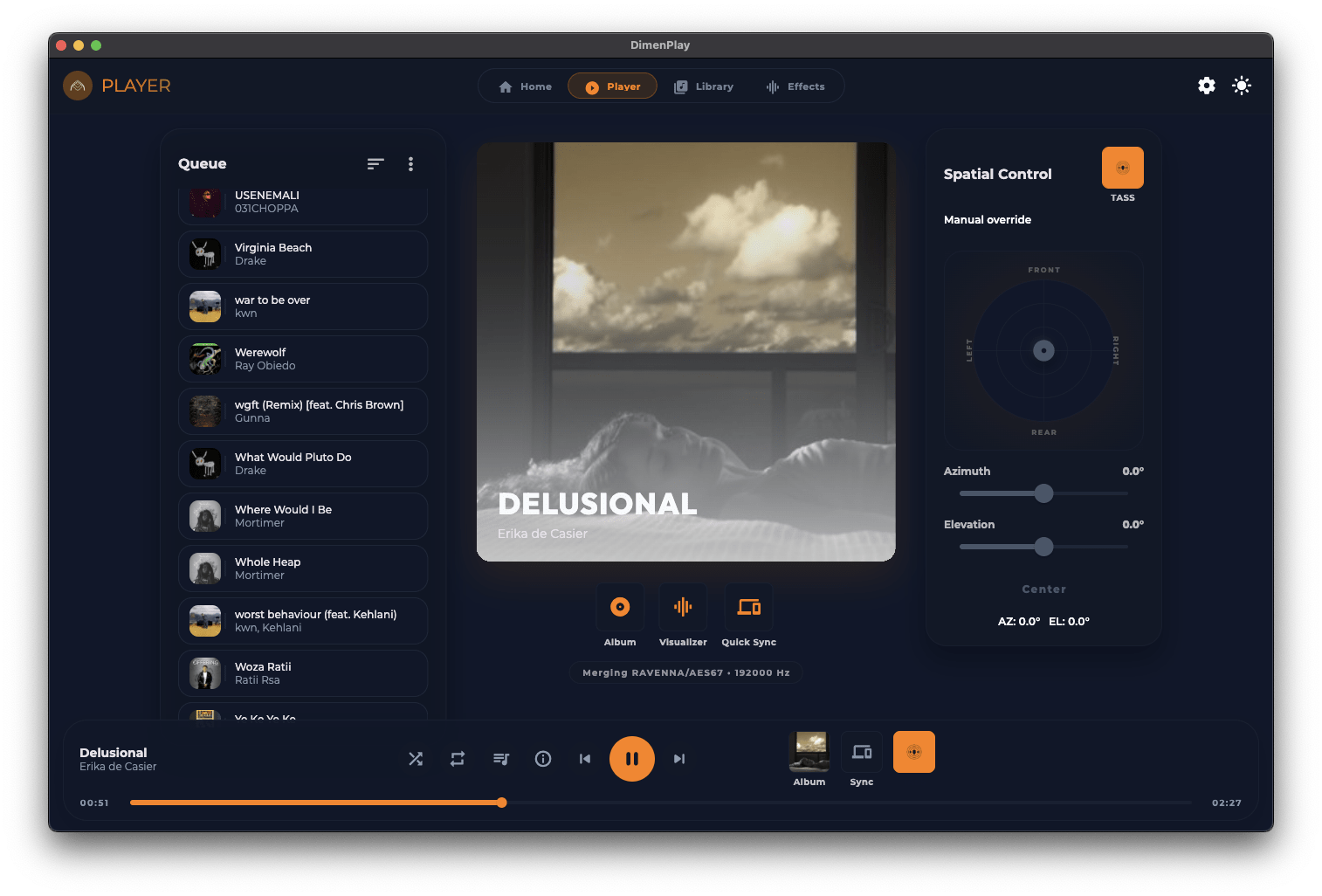Toggle shuffle in the playback bar
The height and width of the screenshot is (896, 1322).
tap(416, 759)
